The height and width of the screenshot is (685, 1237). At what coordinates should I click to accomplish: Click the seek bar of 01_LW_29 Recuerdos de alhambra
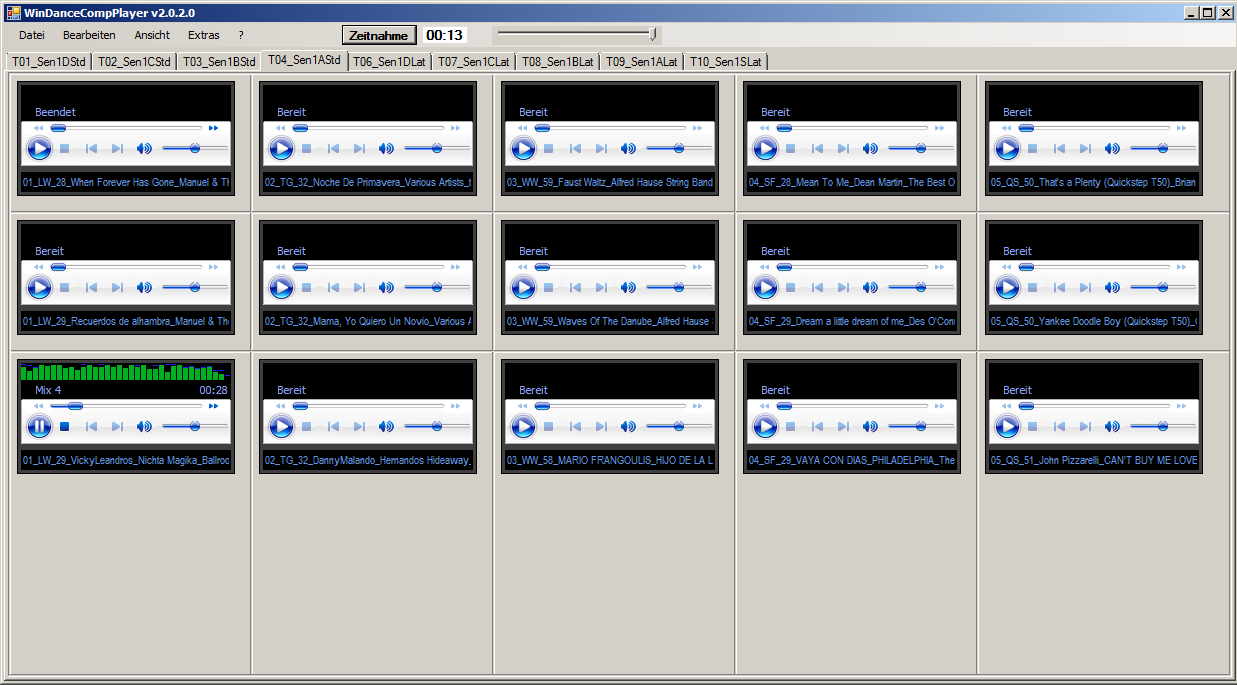click(128, 267)
